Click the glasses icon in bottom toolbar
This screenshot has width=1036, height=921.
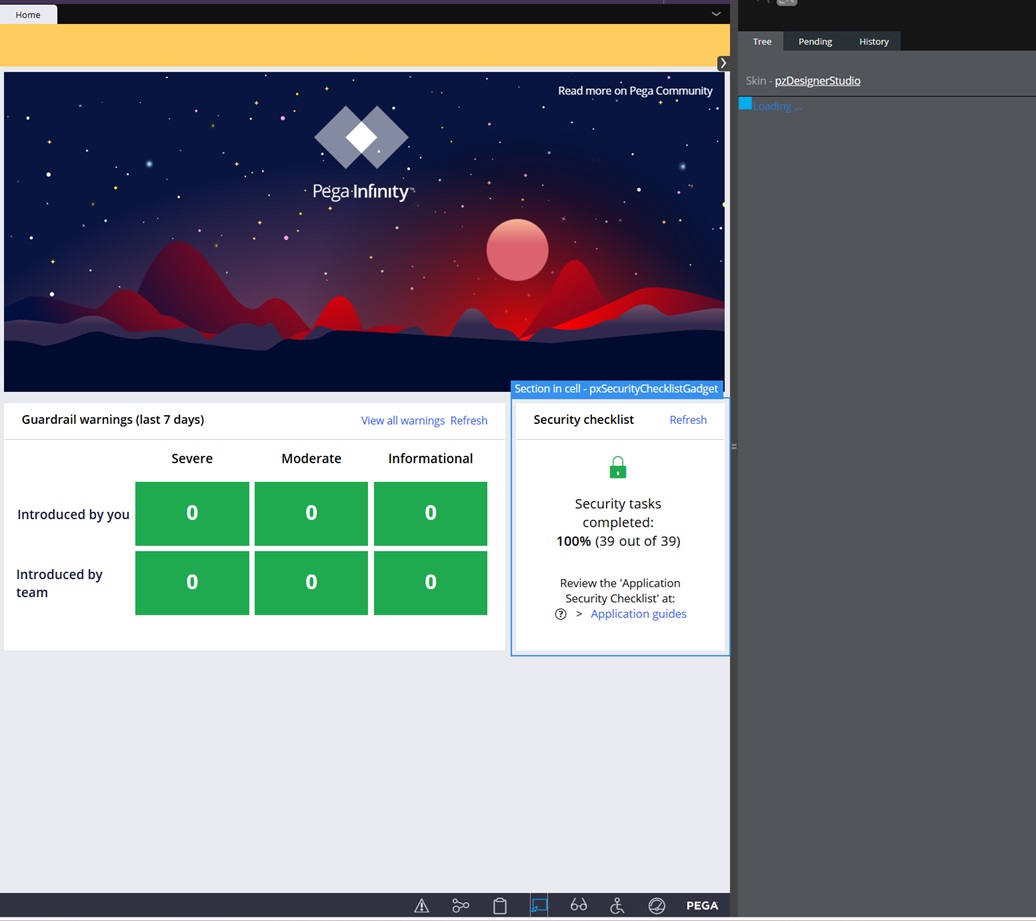578,906
